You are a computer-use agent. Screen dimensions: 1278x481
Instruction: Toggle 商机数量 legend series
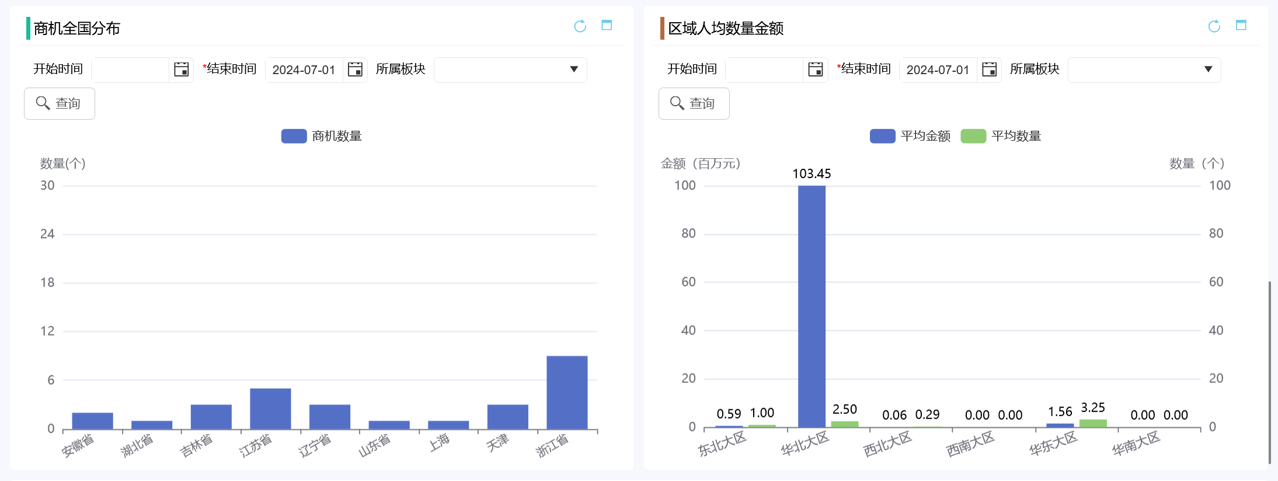(x=322, y=136)
